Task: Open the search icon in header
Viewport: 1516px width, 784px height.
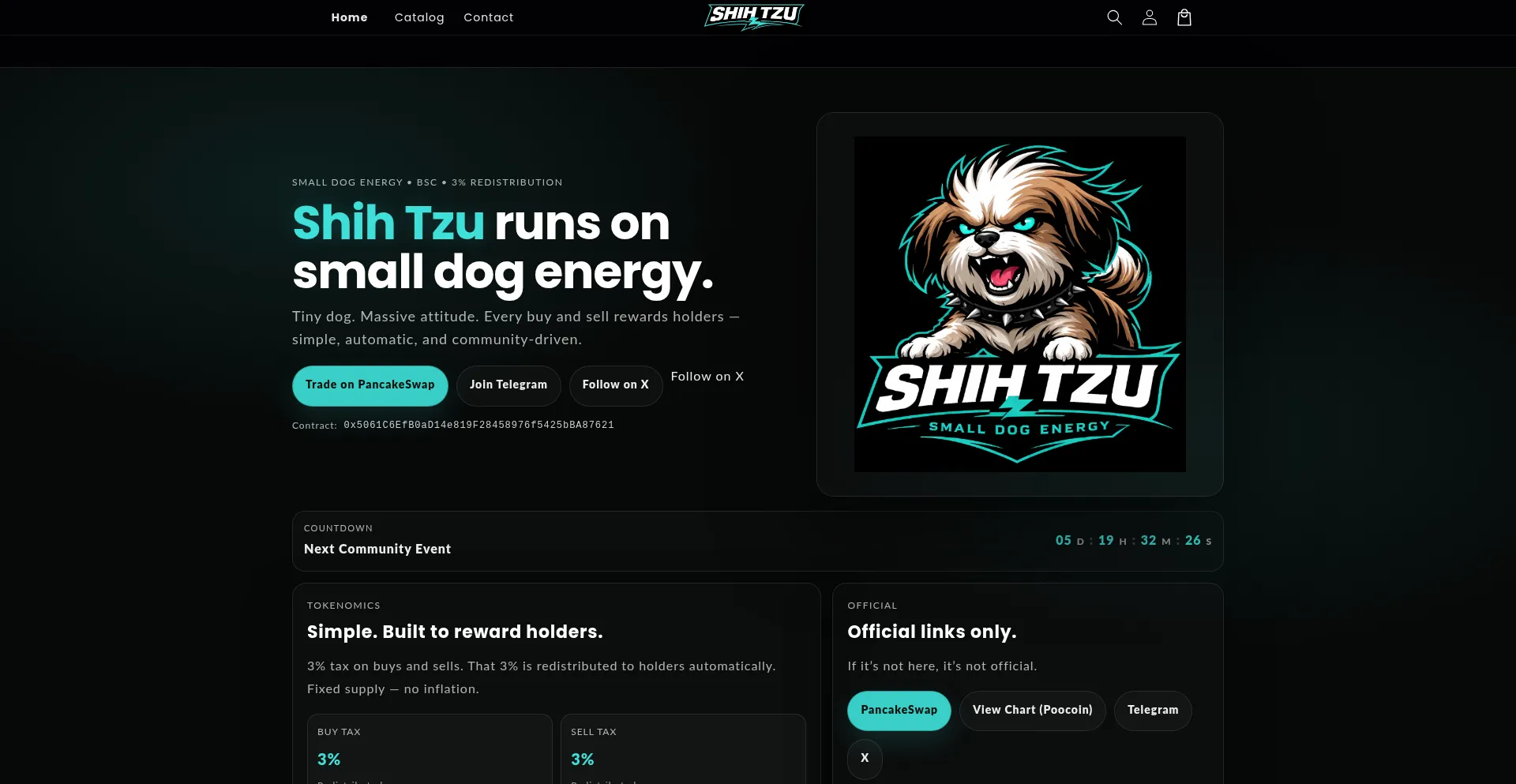Action: [x=1114, y=17]
